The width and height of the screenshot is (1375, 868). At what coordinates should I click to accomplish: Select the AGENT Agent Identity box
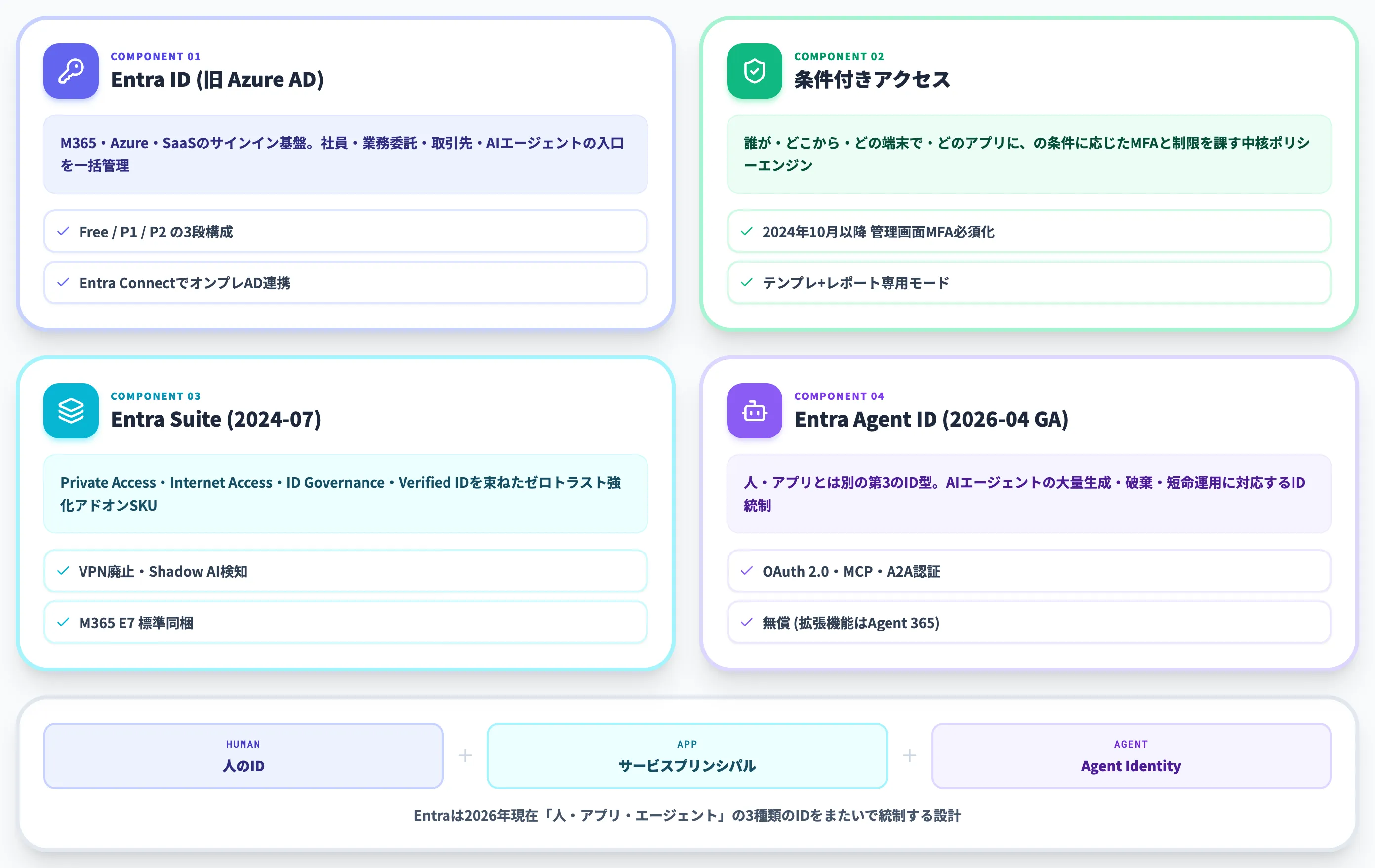click(1131, 755)
